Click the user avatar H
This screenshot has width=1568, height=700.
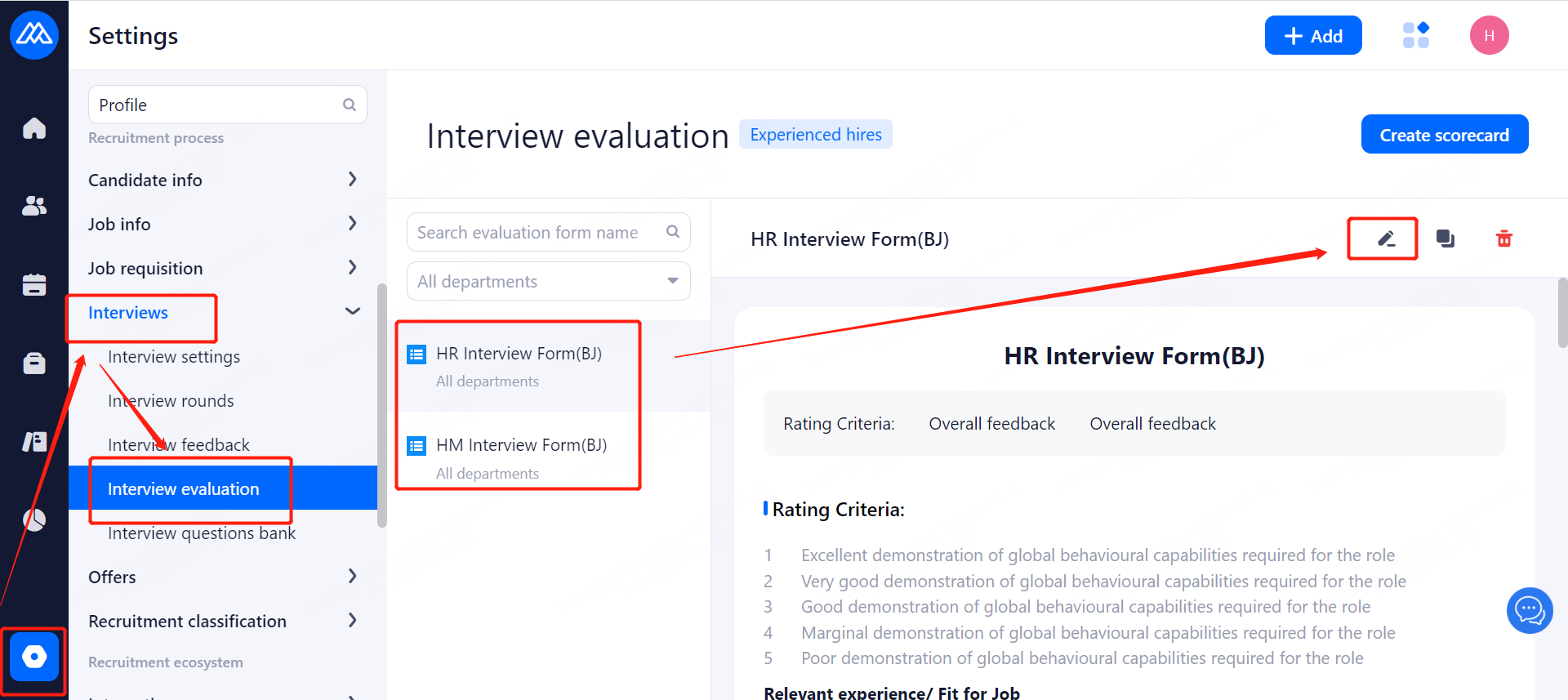pyautogui.click(x=1489, y=35)
